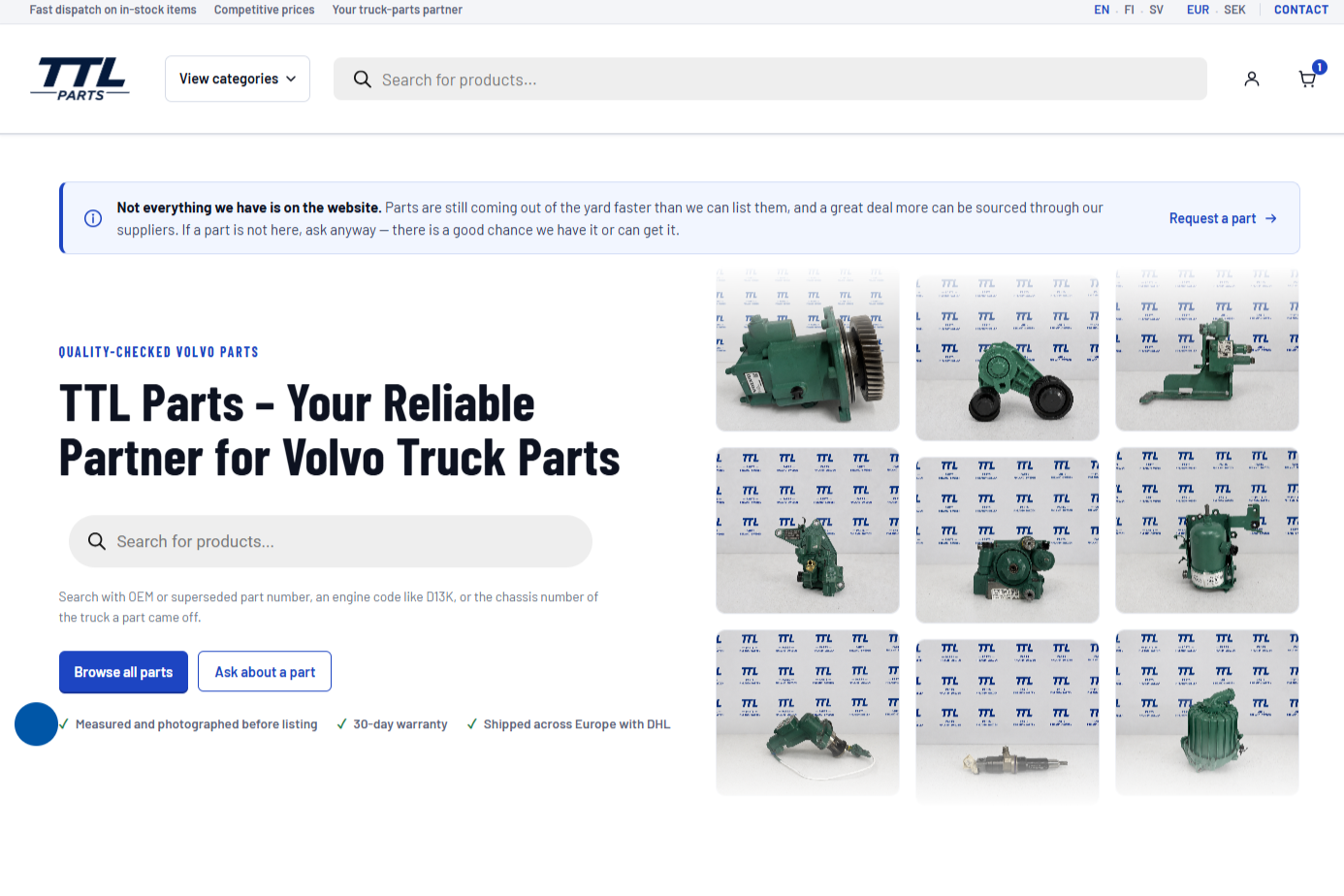1344x896 pixels.
Task: Open the green bracket valve thumbnail
Action: (x=1207, y=350)
